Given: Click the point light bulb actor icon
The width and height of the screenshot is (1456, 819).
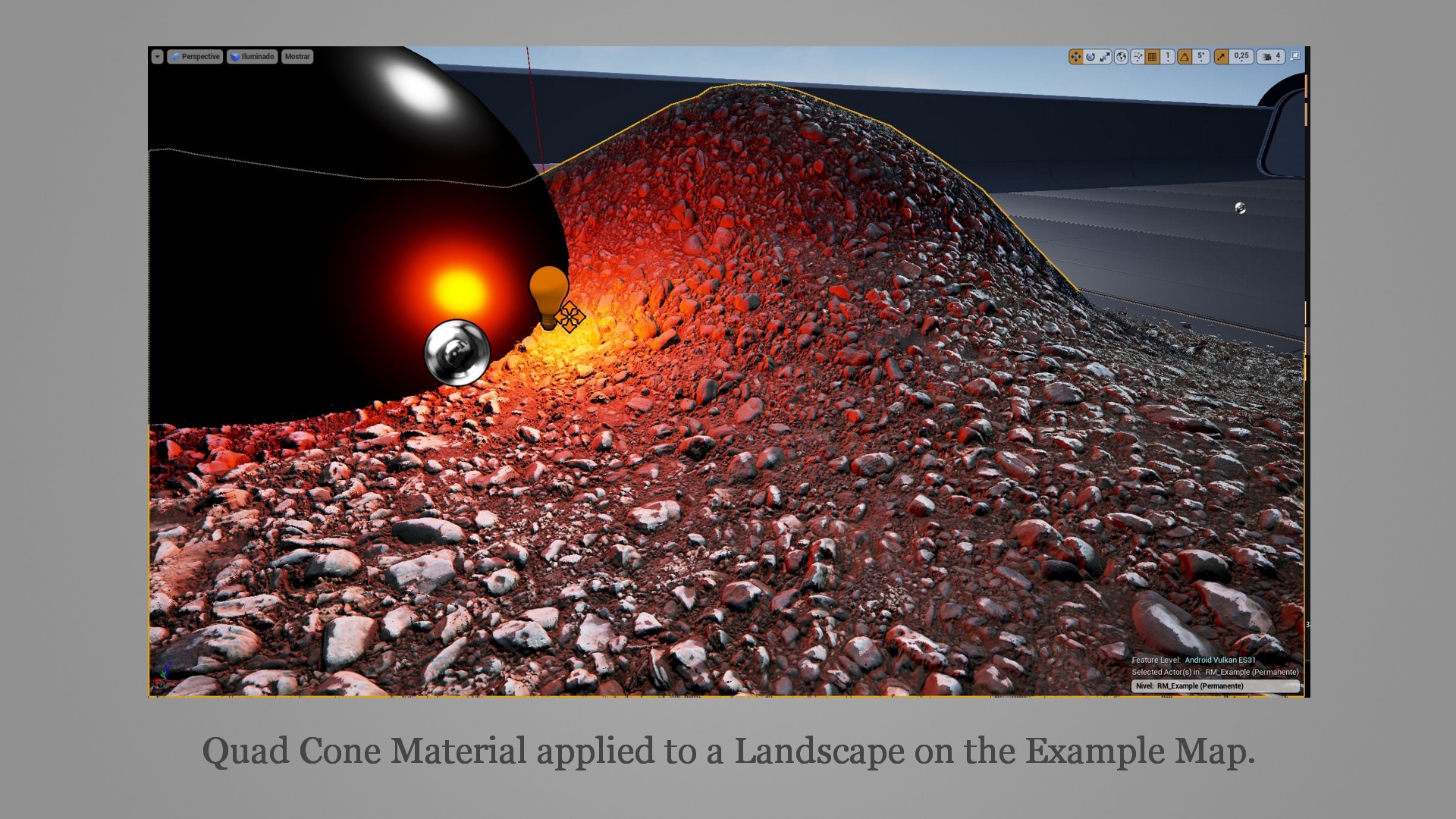Looking at the screenshot, I should click(548, 293).
